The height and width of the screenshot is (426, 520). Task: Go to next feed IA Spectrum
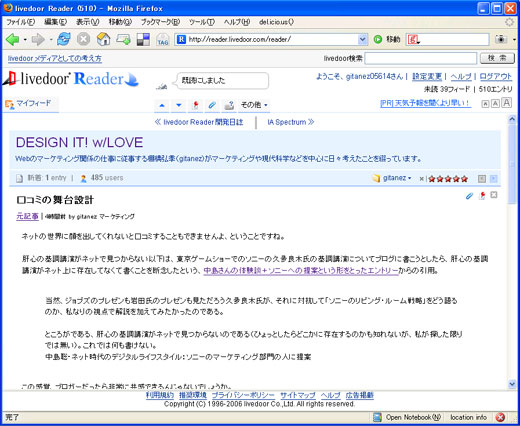click(x=291, y=122)
